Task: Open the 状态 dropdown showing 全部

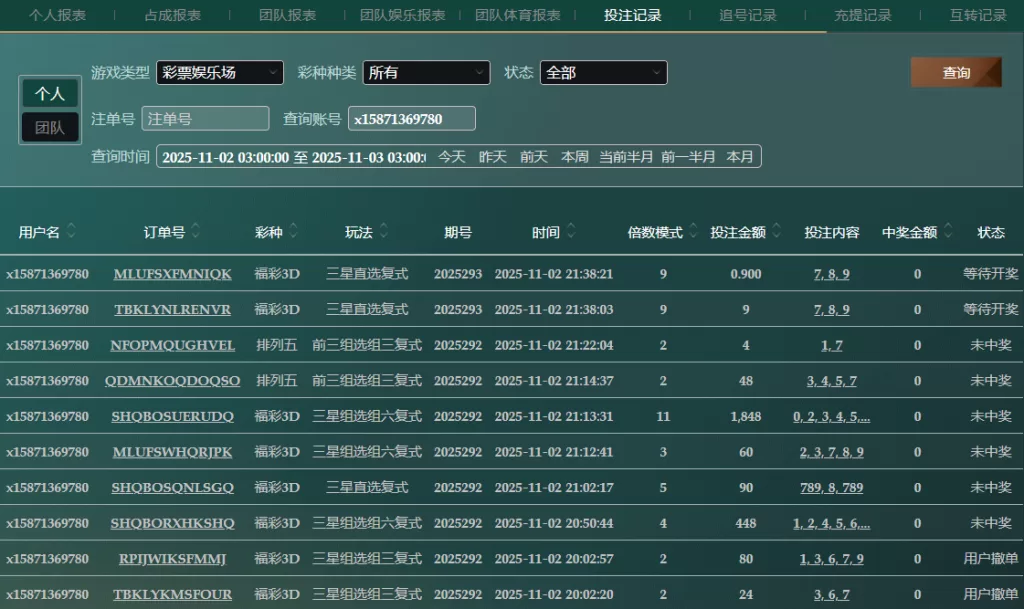Action: pos(603,73)
